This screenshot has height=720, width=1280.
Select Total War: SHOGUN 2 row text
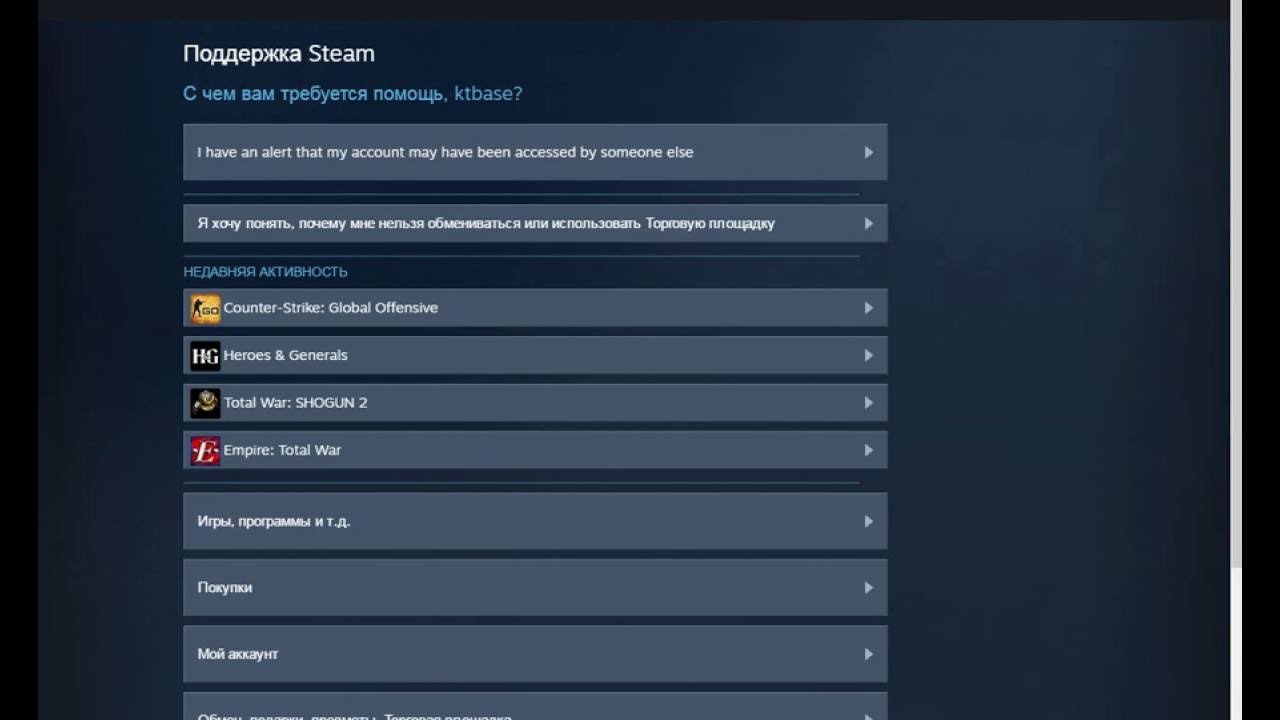[296, 403]
